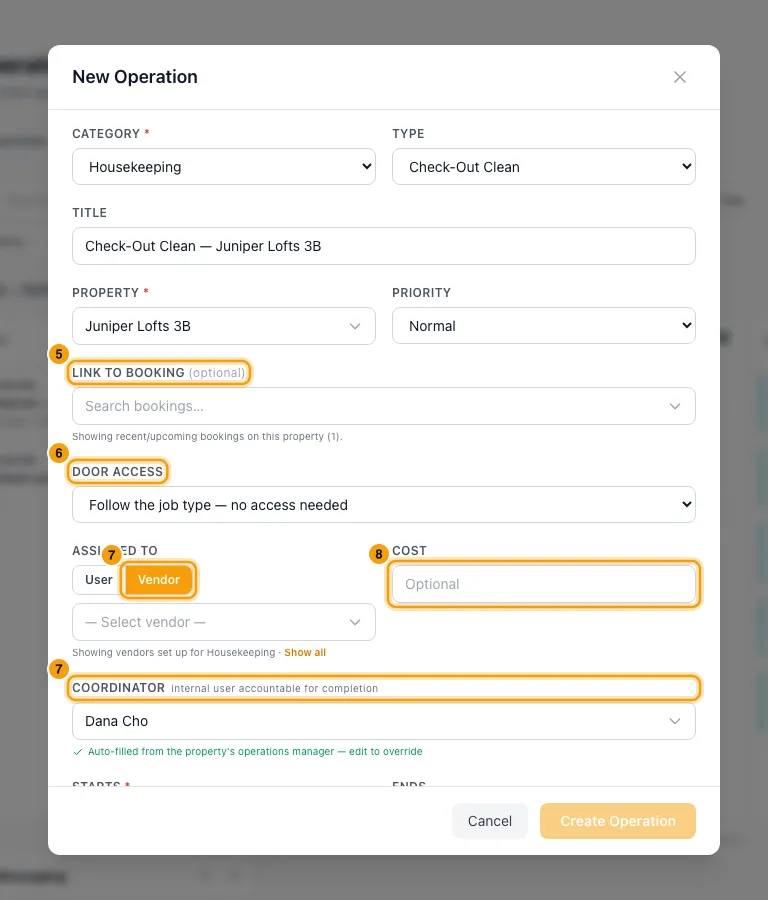Open the Priority dropdown showing Normal
768x900 pixels.
point(544,325)
